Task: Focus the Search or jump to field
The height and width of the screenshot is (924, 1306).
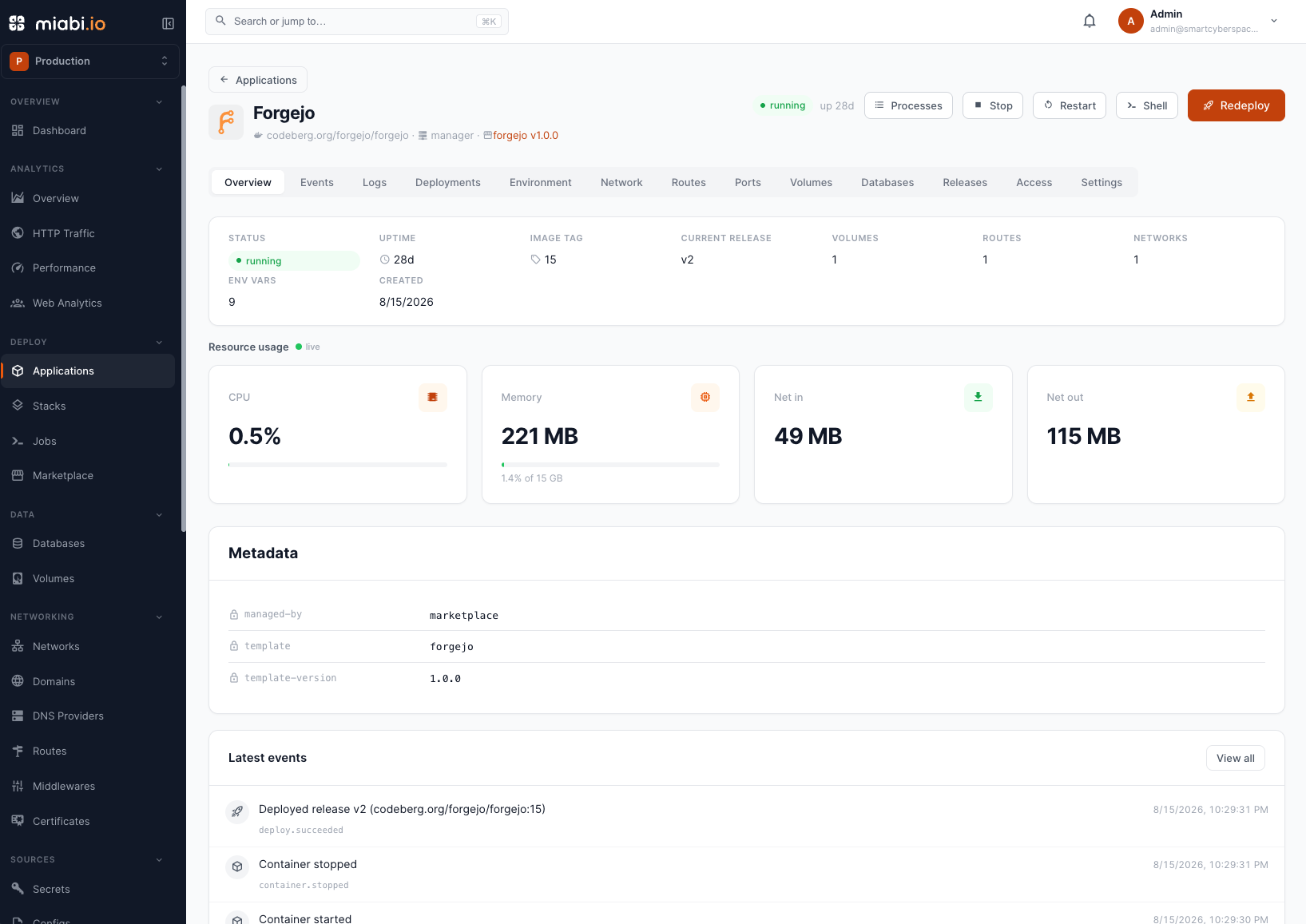Action: click(357, 22)
